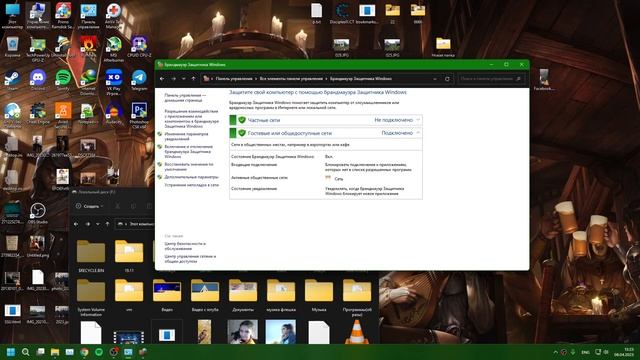Collapse the 'Гостевые или общедоступные сети' chevron
This screenshot has height=360, width=640.
418,133
